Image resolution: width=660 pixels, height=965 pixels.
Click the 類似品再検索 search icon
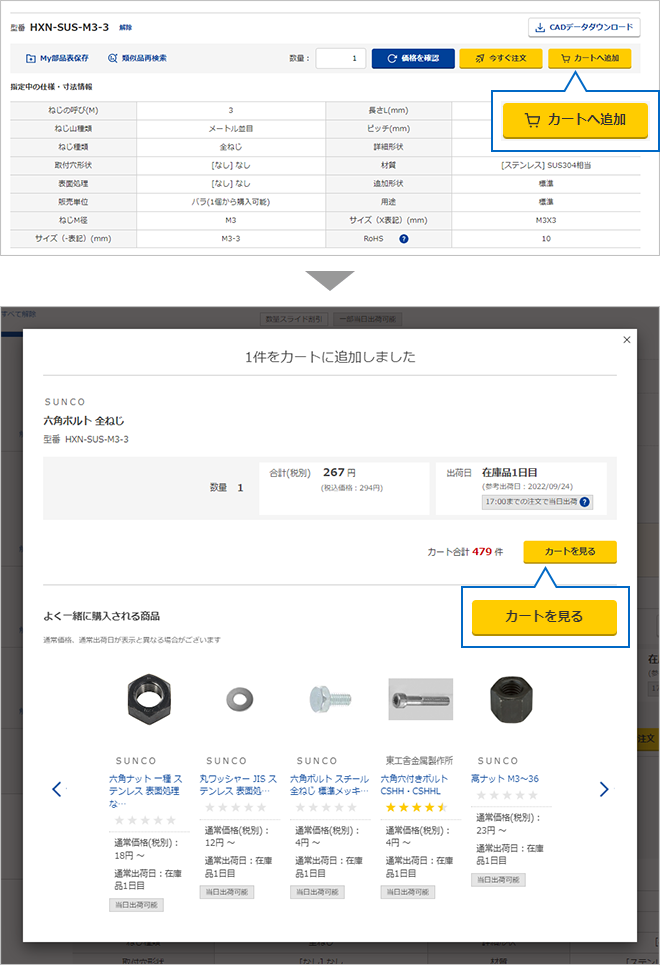click(x=113, y=59)
